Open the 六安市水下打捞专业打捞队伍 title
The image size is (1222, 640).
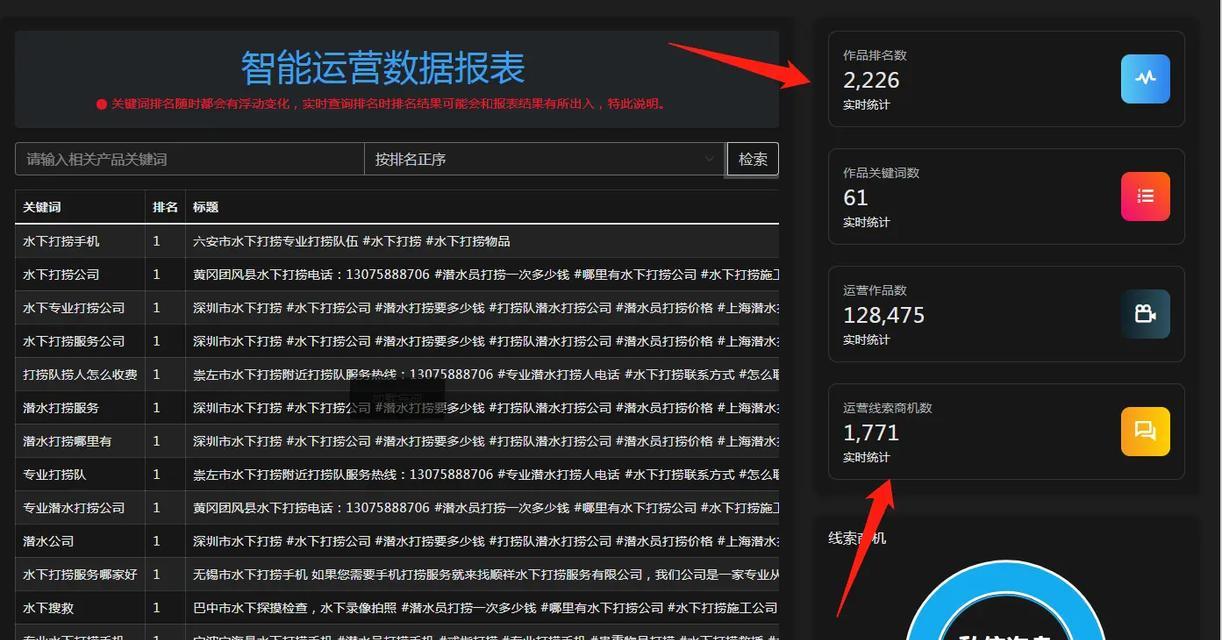point(351,241)
